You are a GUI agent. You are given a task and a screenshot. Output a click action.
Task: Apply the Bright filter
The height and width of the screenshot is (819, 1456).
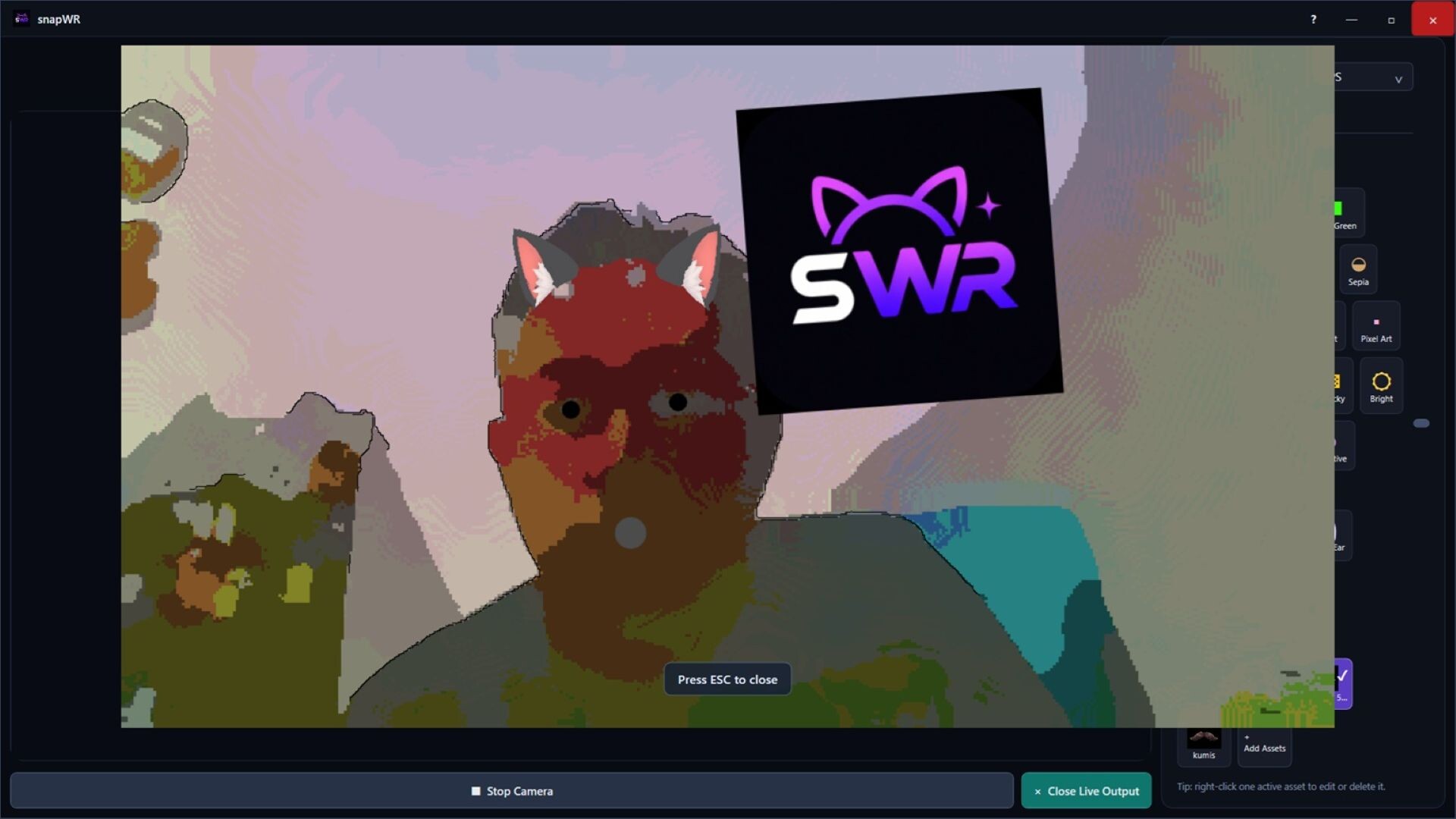1381,387
